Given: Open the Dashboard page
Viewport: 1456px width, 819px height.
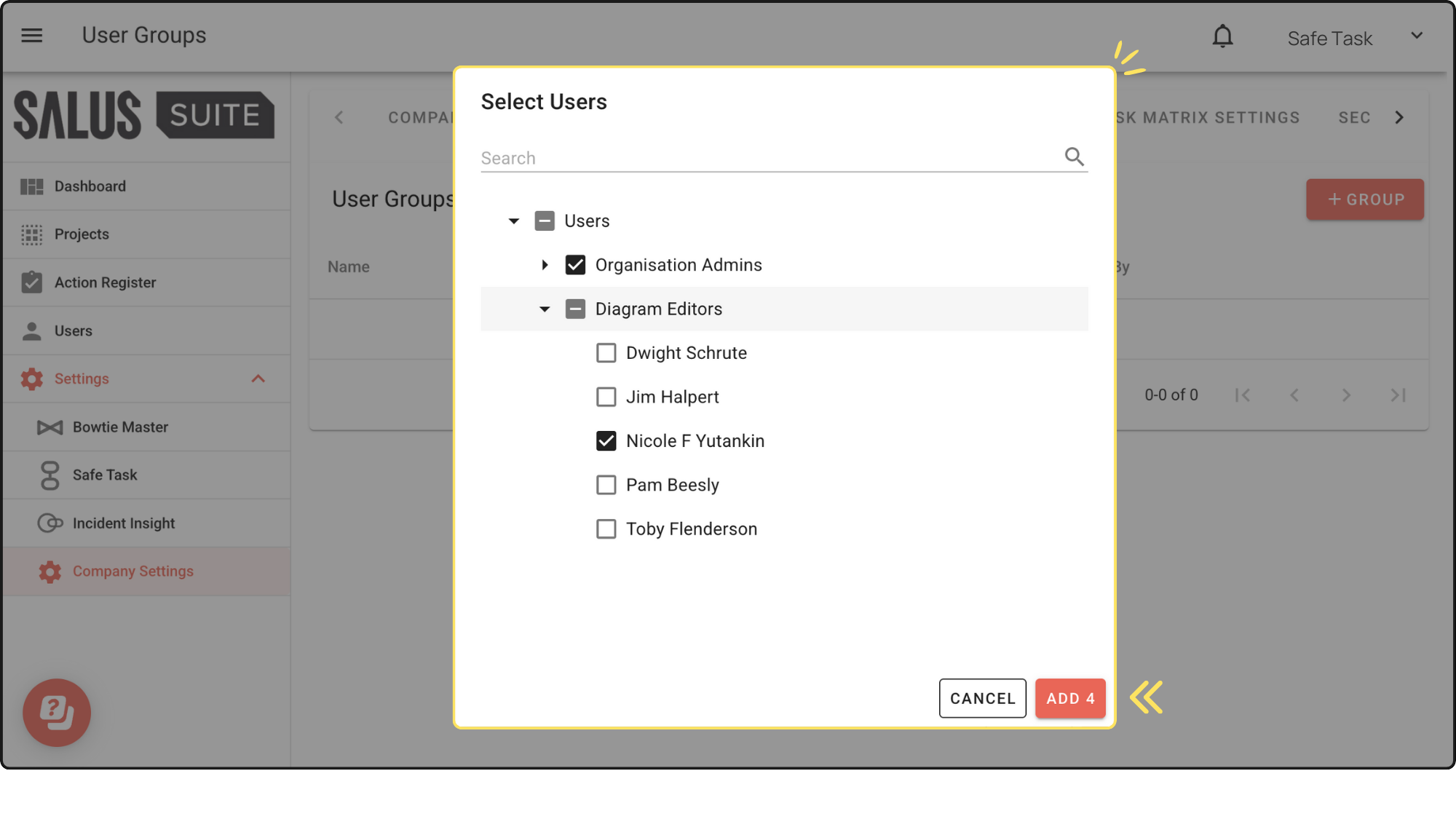Looking at the screenshot, I should 90,186.
